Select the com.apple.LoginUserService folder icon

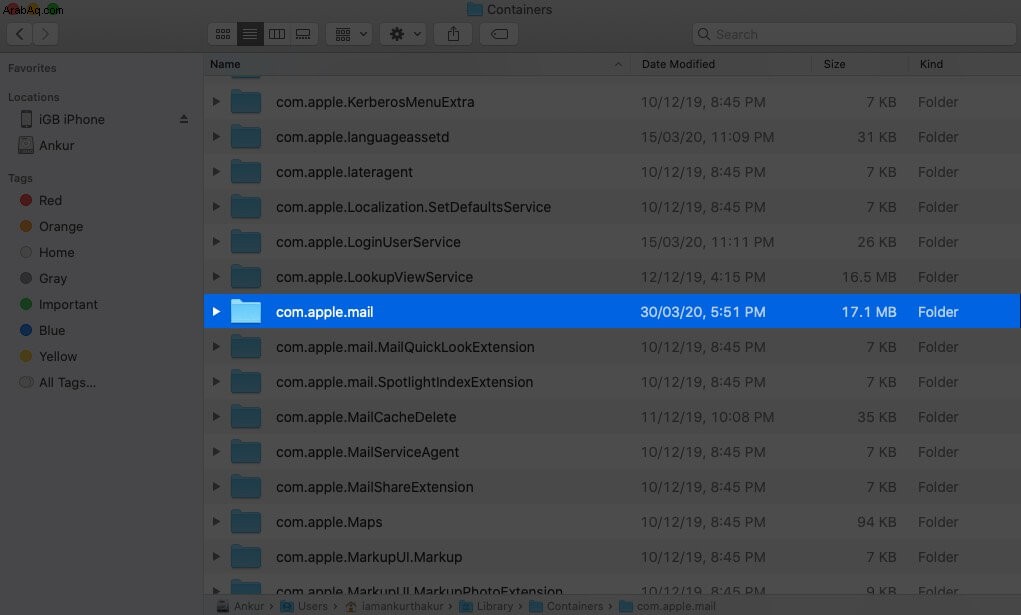(246, 242)
